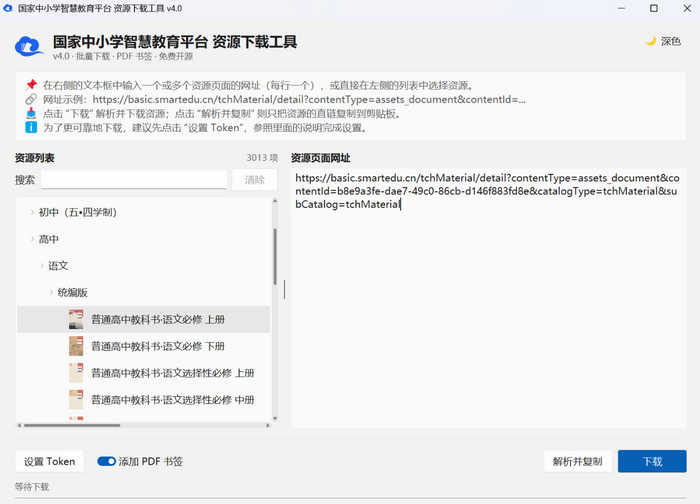Minimize the window
Screen dimensions: 700x504
pos(621,8)
